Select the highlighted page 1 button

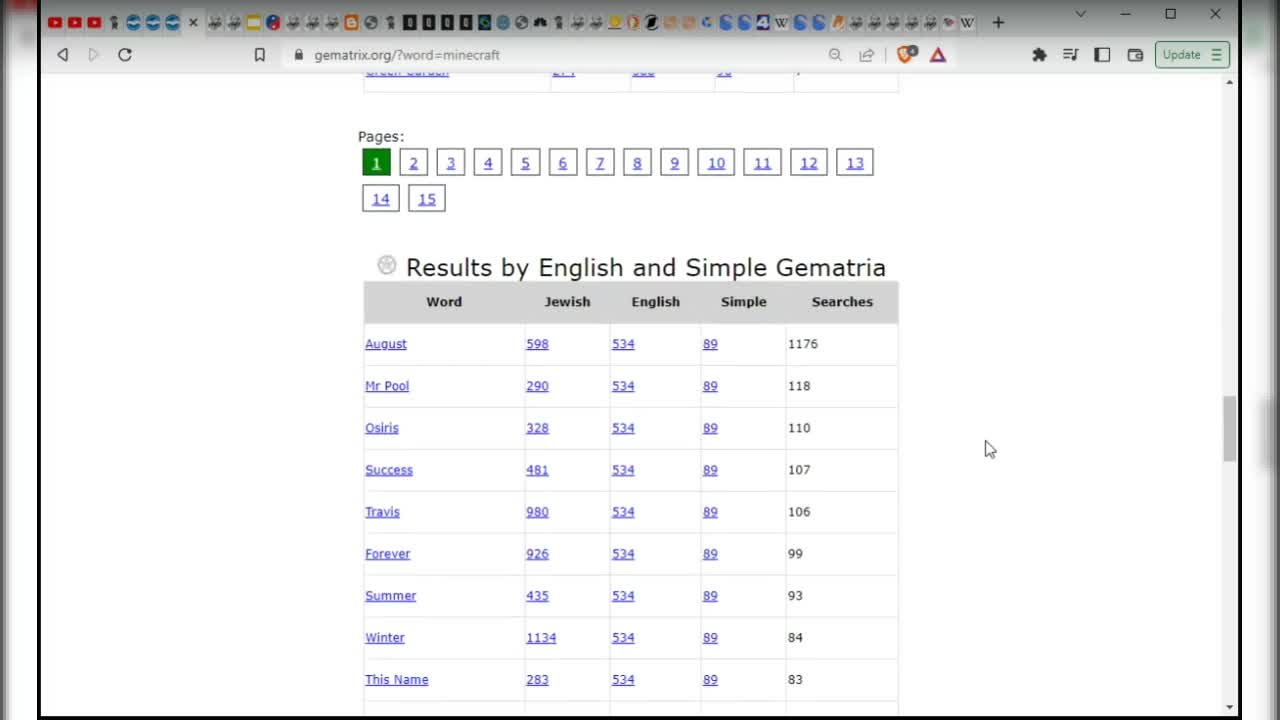click(x=376, y=163)
